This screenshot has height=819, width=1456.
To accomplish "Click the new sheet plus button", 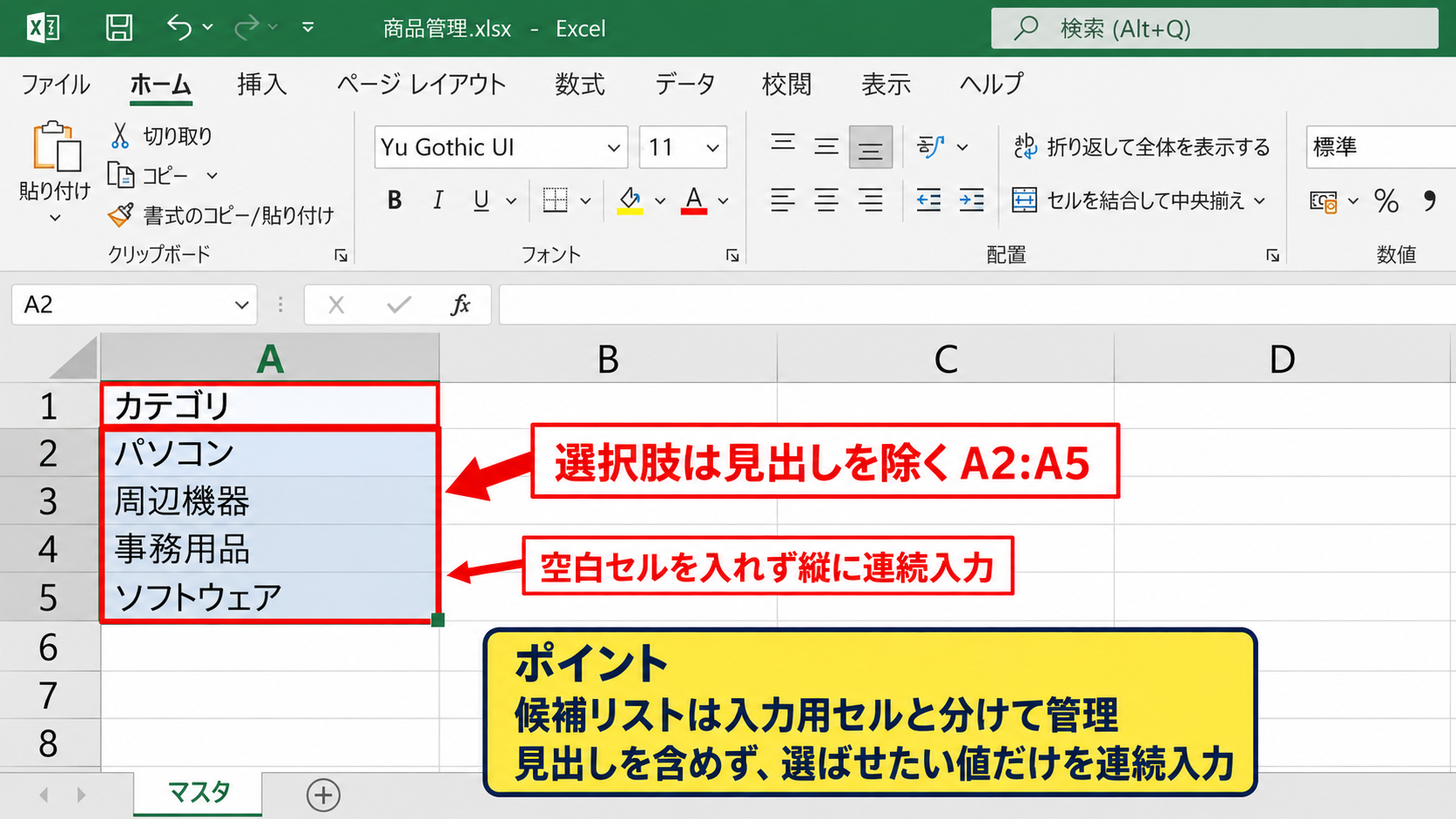I will coord(323,795).
